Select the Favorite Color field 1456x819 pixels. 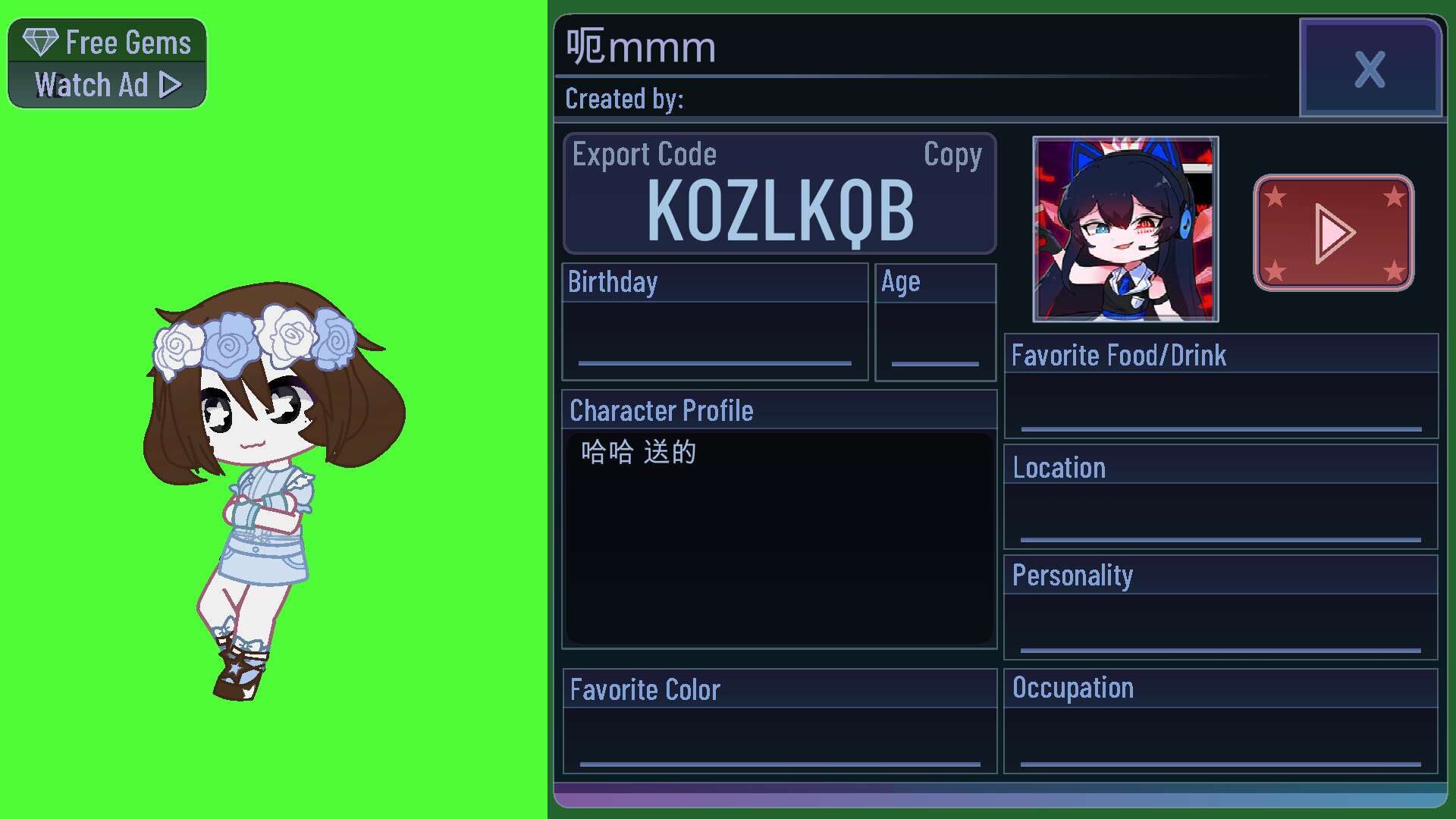click(x=780, y=739)
